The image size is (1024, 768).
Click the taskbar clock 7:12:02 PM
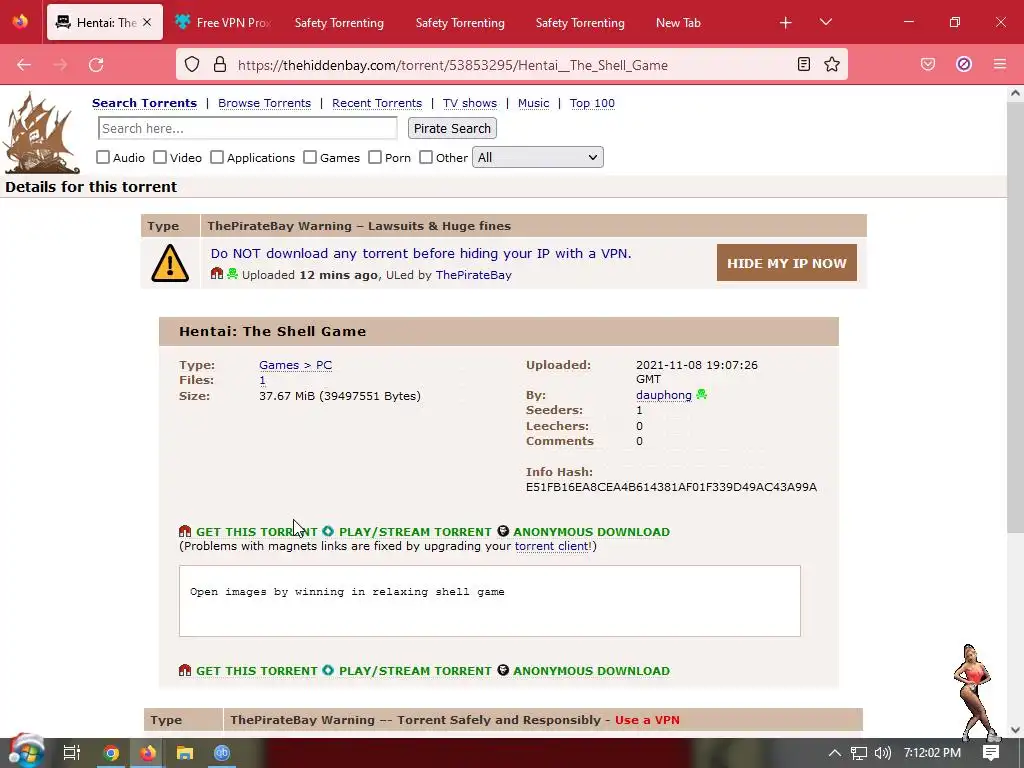click(932, 753)
